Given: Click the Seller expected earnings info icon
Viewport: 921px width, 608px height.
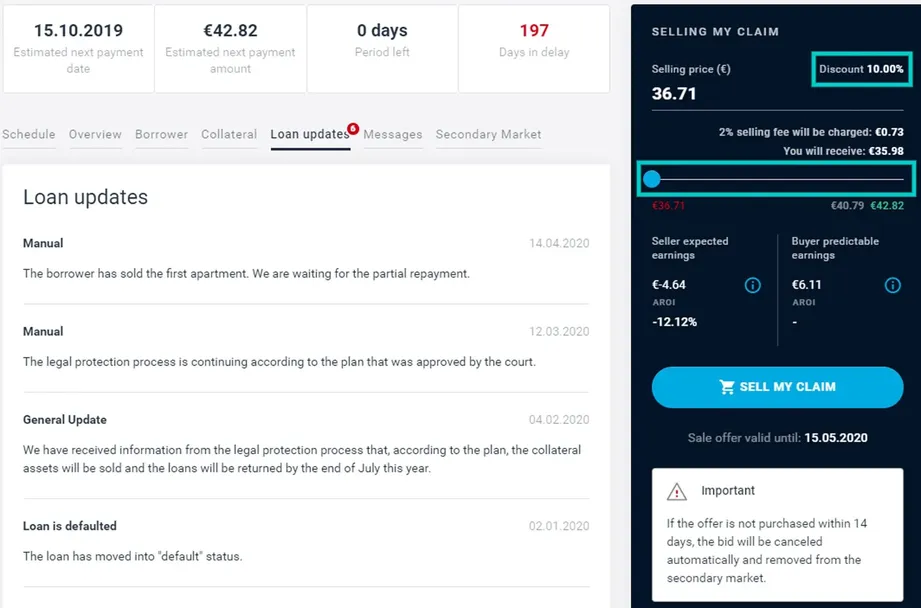Looking at the screenshot, I should (752, 285).
